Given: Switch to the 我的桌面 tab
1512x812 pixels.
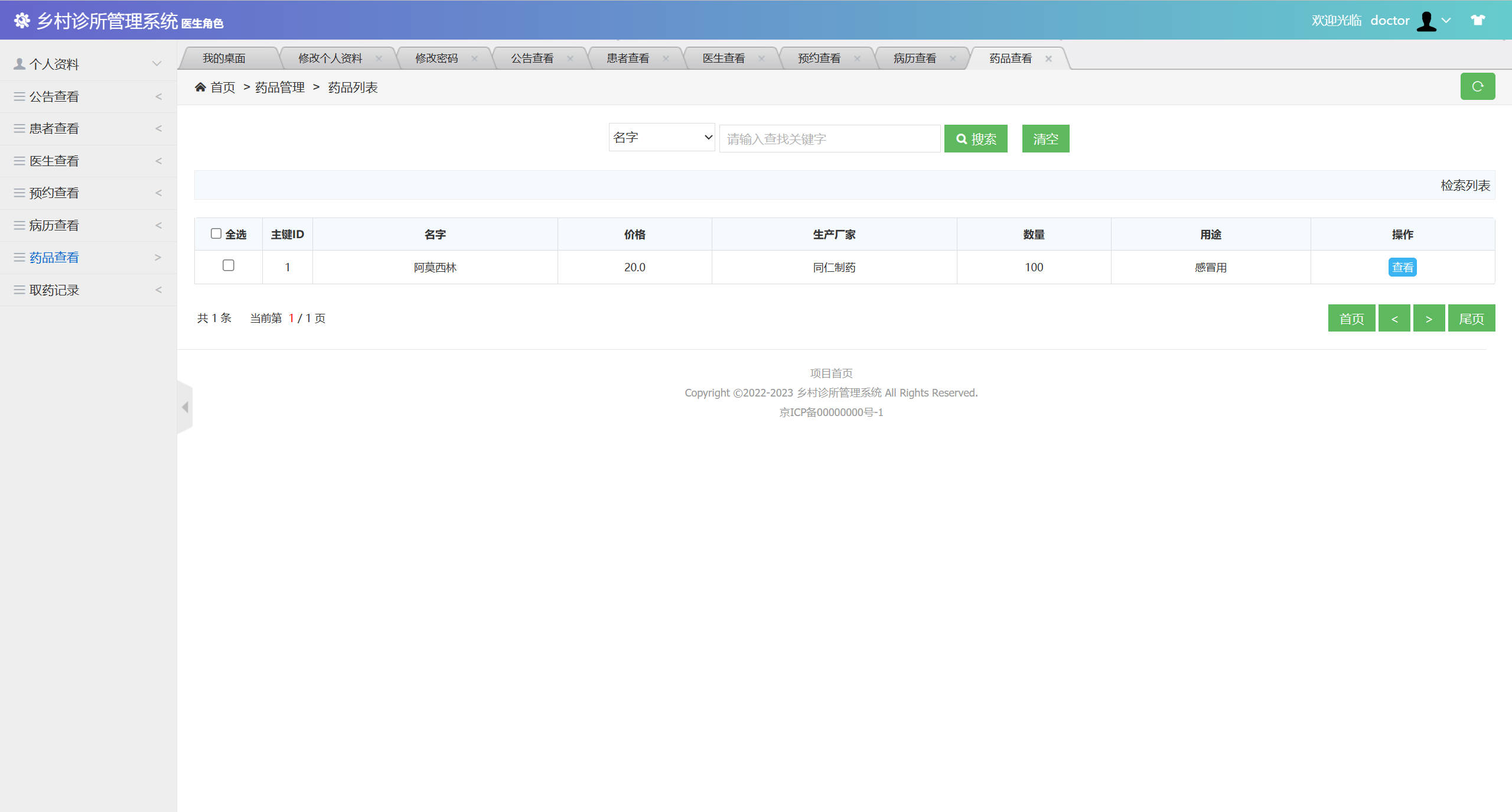Looking at the screenshot, I should tap(225, 57).
